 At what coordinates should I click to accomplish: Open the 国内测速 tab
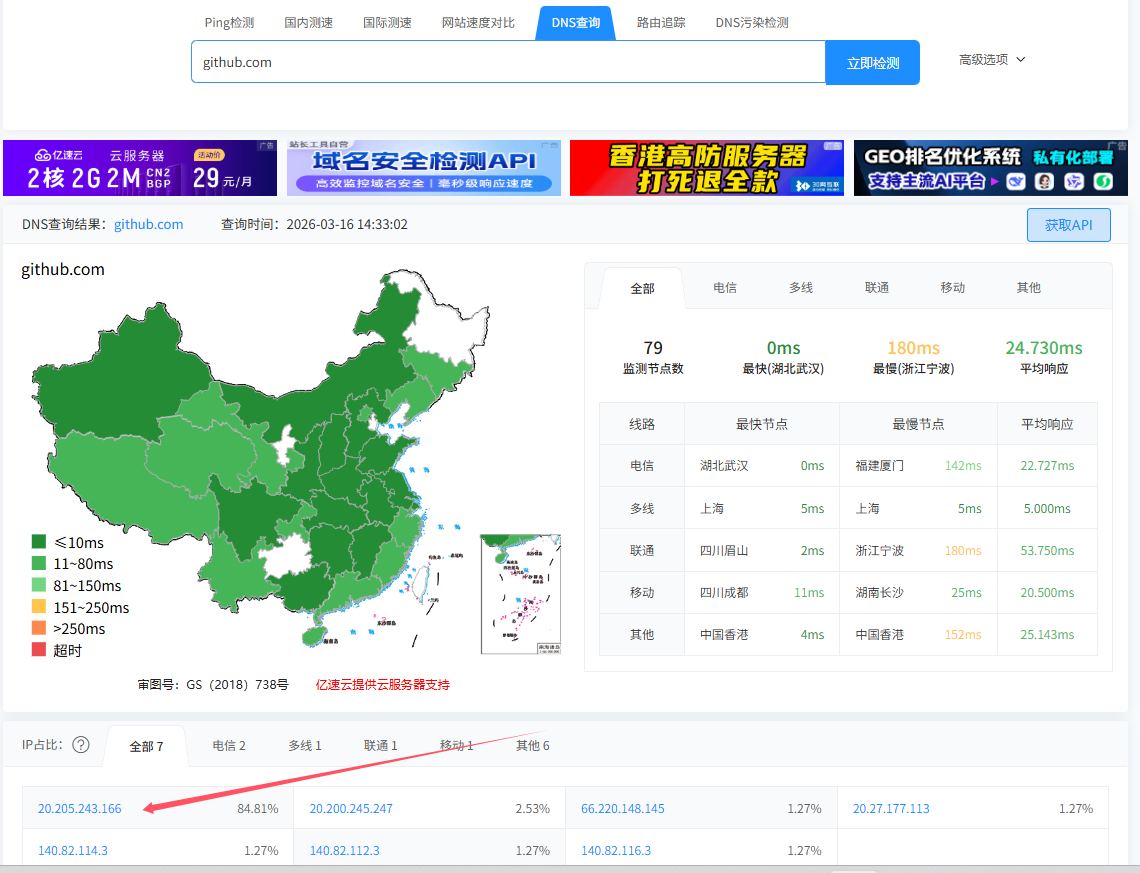tap(308, 23)
